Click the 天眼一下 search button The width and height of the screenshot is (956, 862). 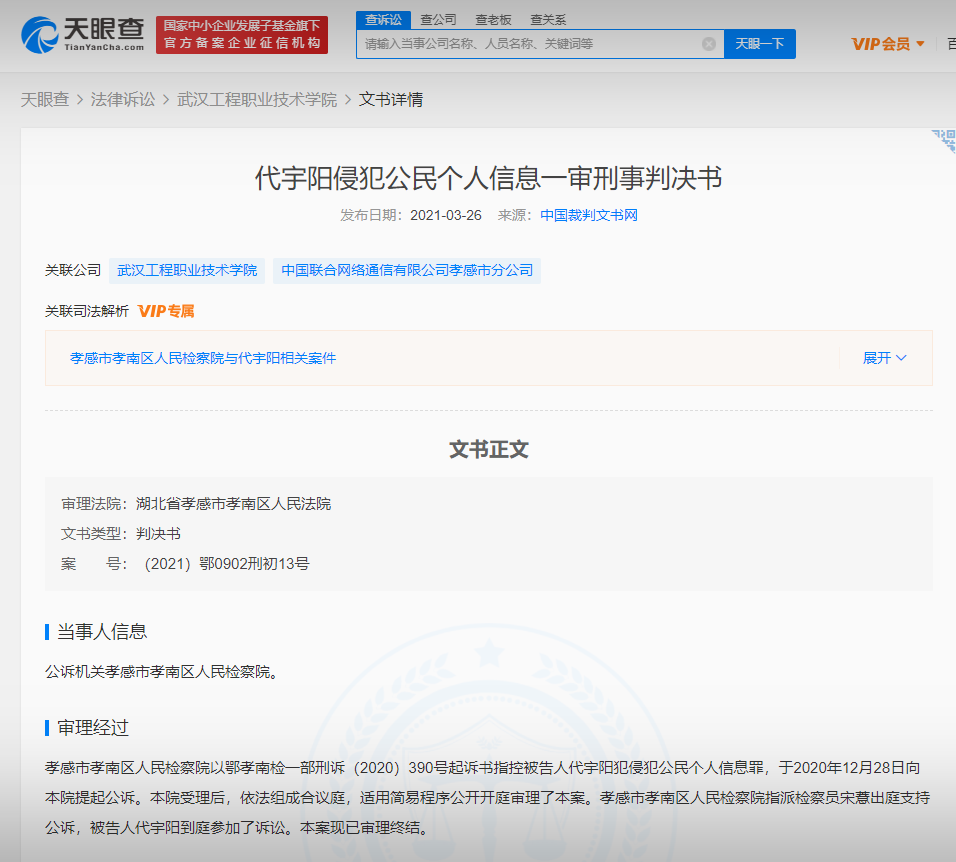click(x=759, y=43)
